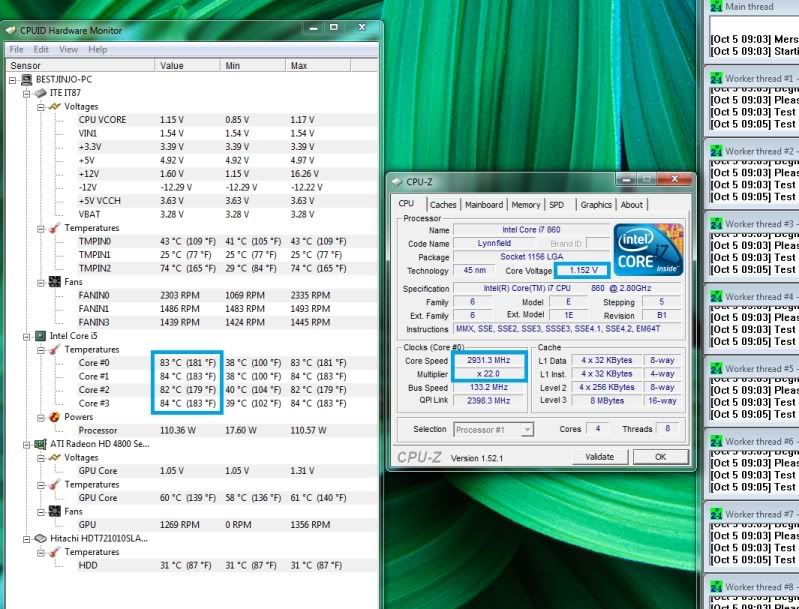Switch to the Mainboard tab in CPU-Z
Image resolution: width=799 pixels, height=609 pixels.
[x=484, y=205]
